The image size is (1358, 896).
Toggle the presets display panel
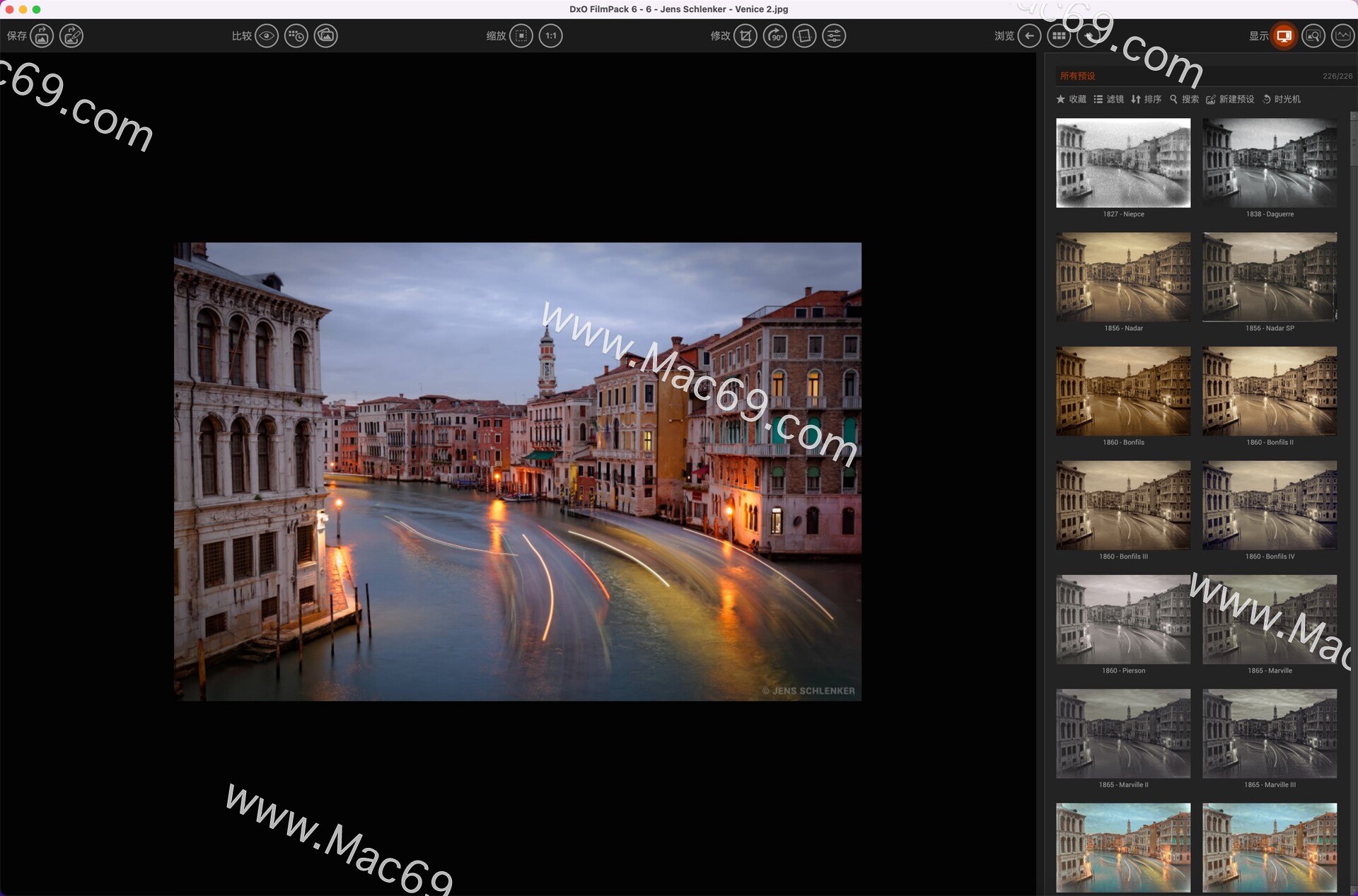pyautogui.click(x=1284, y=36)
